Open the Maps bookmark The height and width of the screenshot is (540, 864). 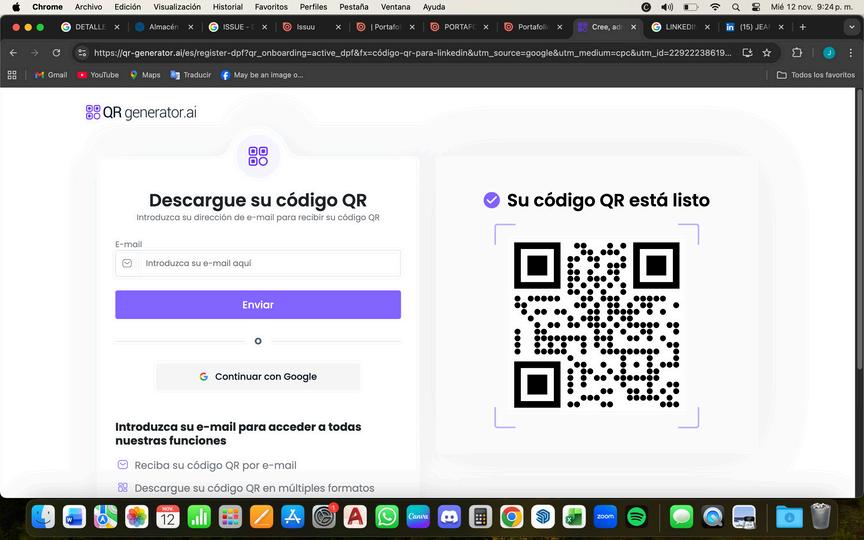click(145, 75)
